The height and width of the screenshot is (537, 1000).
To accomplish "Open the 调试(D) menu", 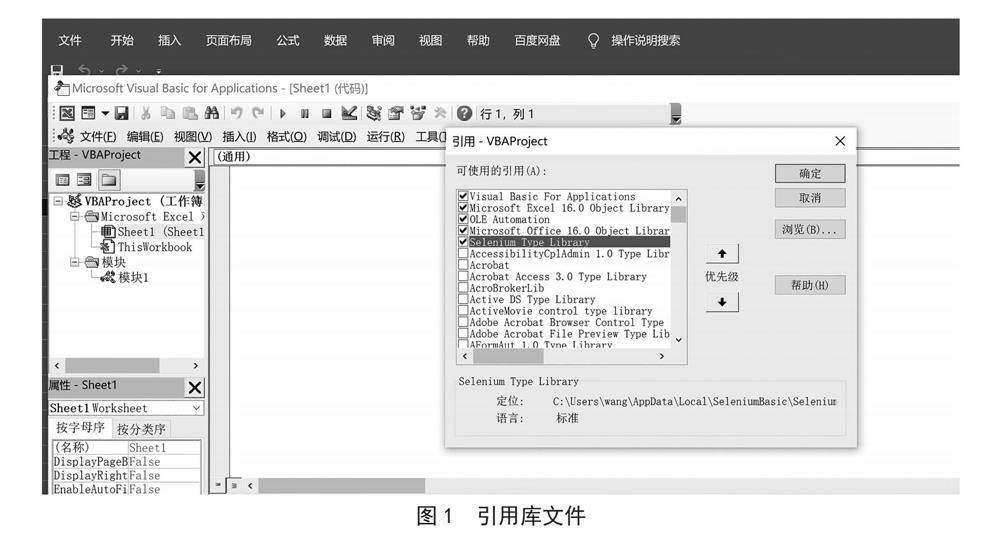I will (335, 137).
